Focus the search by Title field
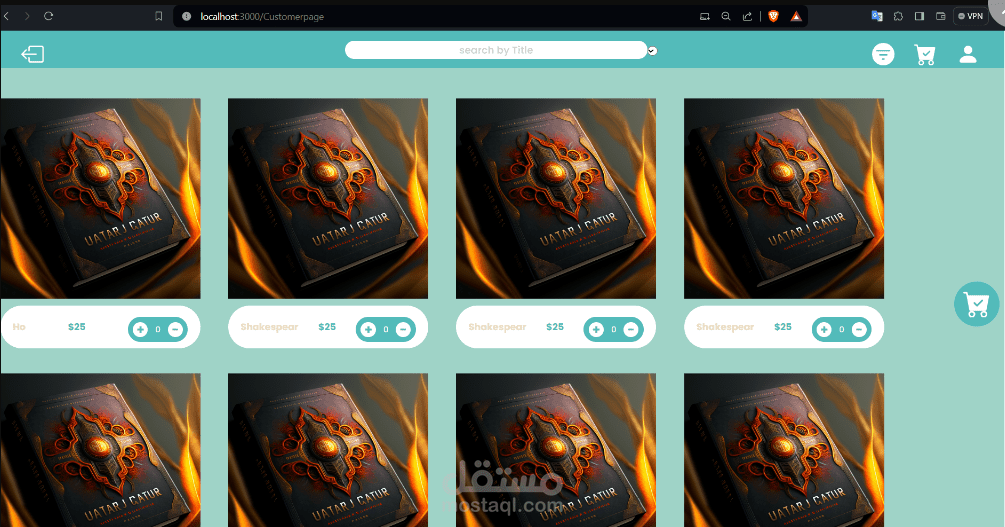The image size is (1005, 527). click(x=496, y=50)
